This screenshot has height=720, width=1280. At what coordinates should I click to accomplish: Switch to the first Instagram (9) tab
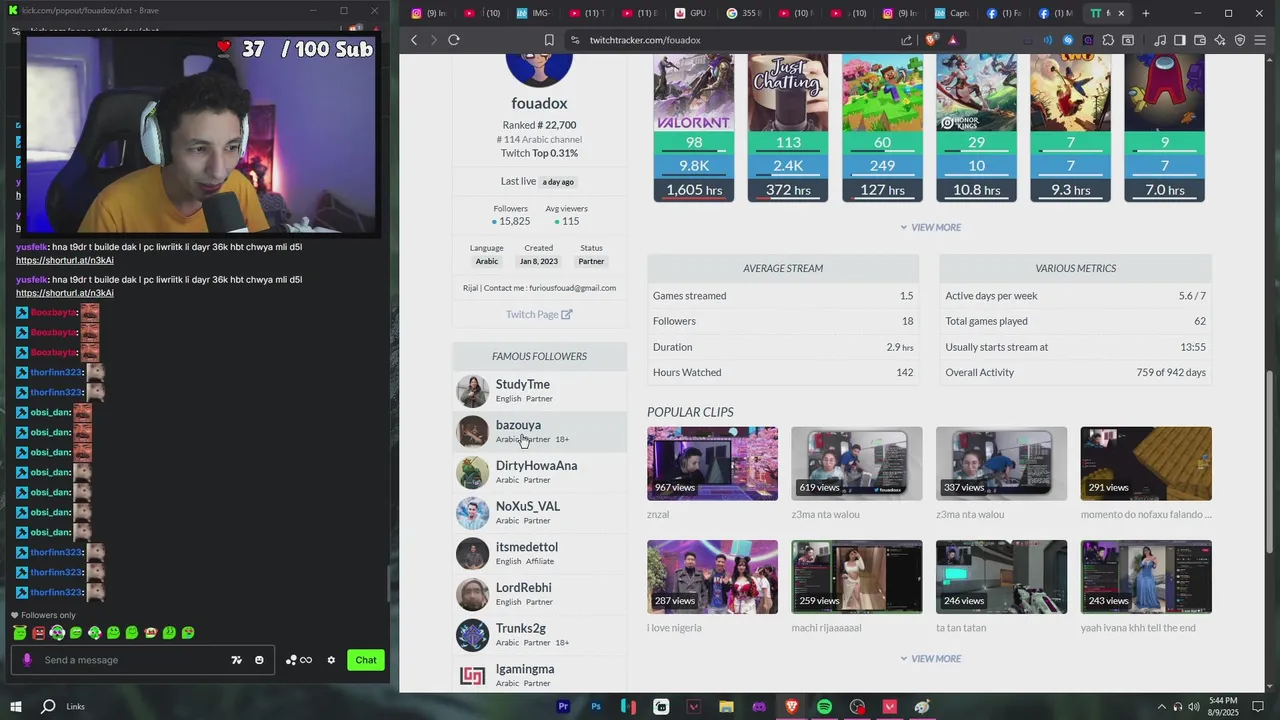431,13
